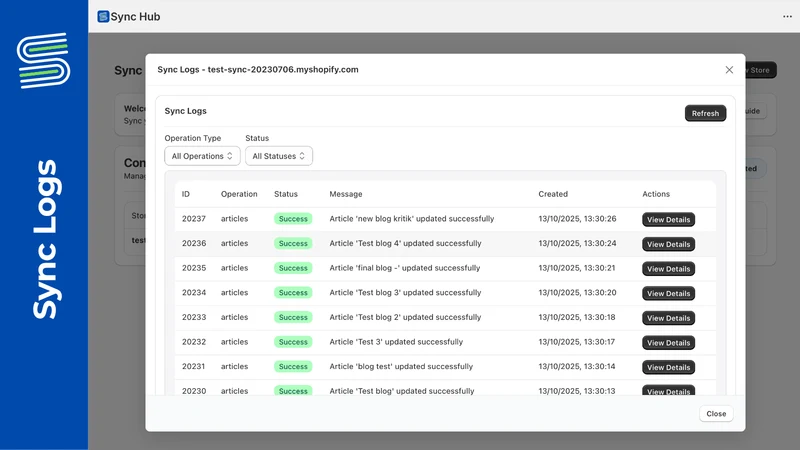View details for log 20233
Image resolution: width=800 pixels, height=450 pixels.
[668, 318]
